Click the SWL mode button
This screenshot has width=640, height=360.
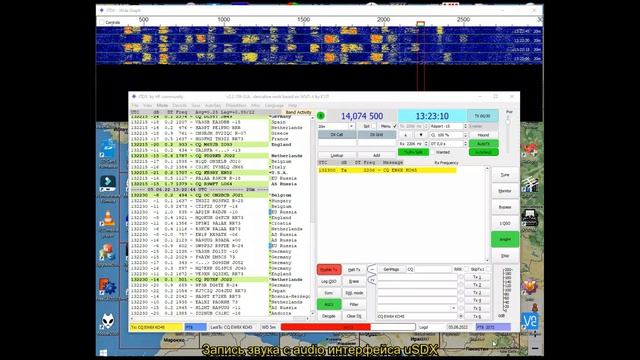pos(354,293)
